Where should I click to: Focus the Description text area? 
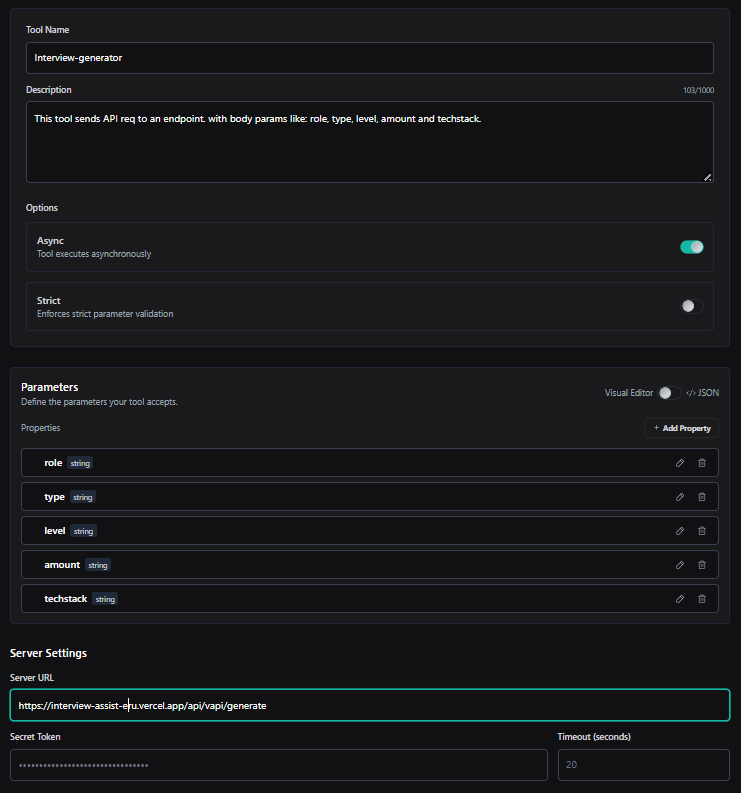point(369,142)
